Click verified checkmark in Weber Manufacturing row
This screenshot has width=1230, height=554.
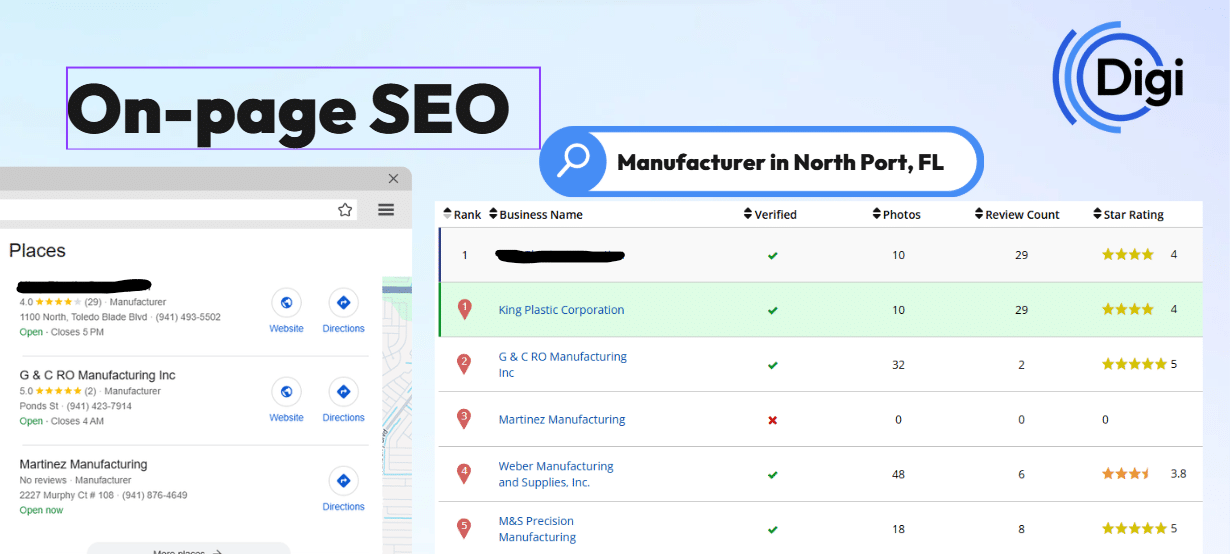[772, 475]
